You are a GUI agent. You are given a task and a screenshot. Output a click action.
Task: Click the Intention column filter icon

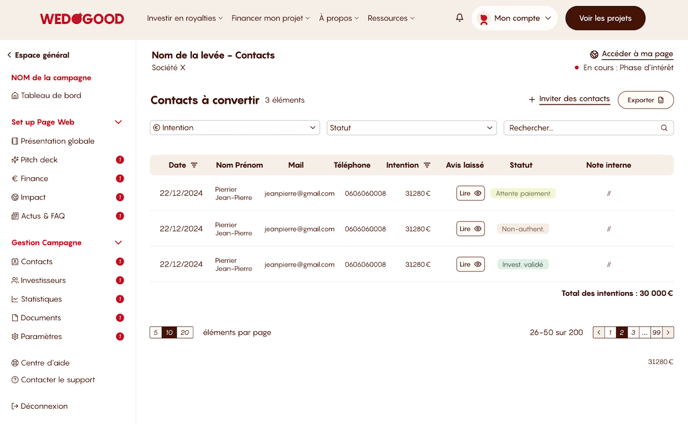(427, 165)
